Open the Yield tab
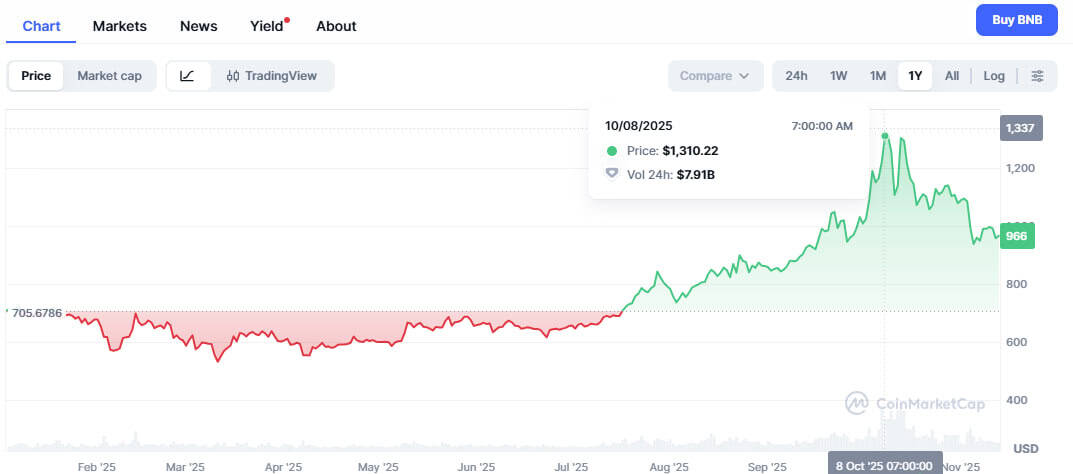This screenshot has width=1073, height=474. [267, 26]
